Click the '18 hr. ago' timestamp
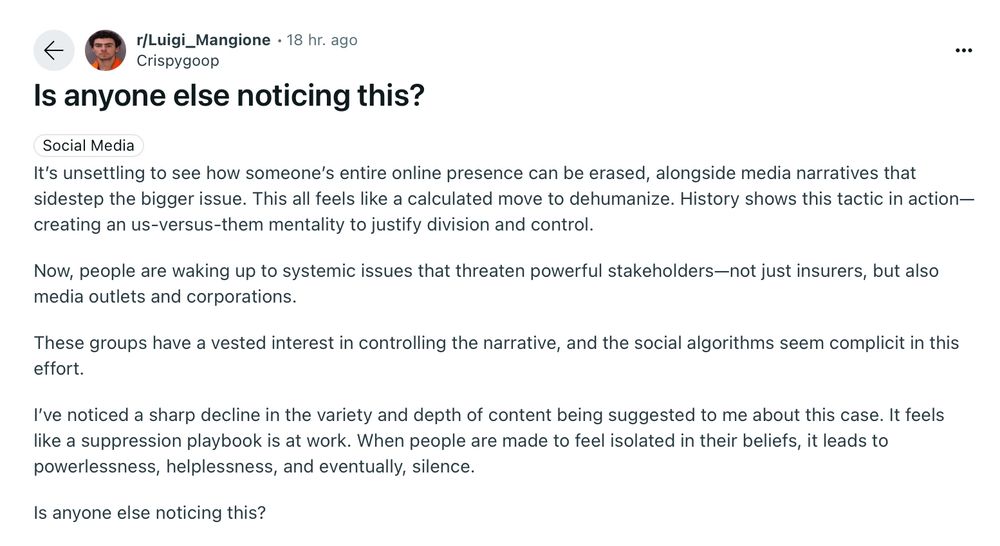This screenshot has height=546, width=1000. tap(322, 40)
